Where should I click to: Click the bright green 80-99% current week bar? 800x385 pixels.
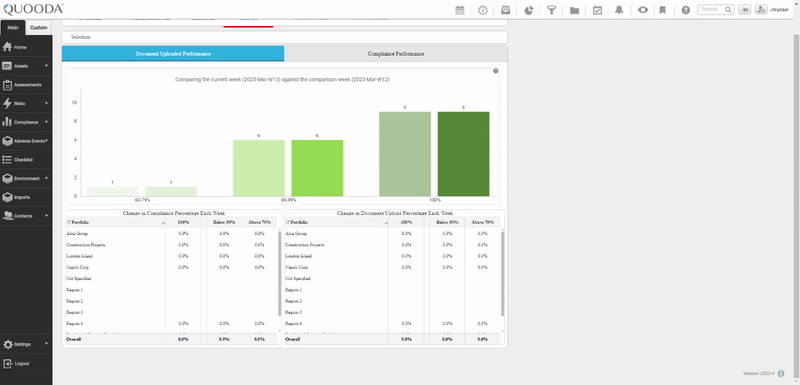(x=317, y=168)
